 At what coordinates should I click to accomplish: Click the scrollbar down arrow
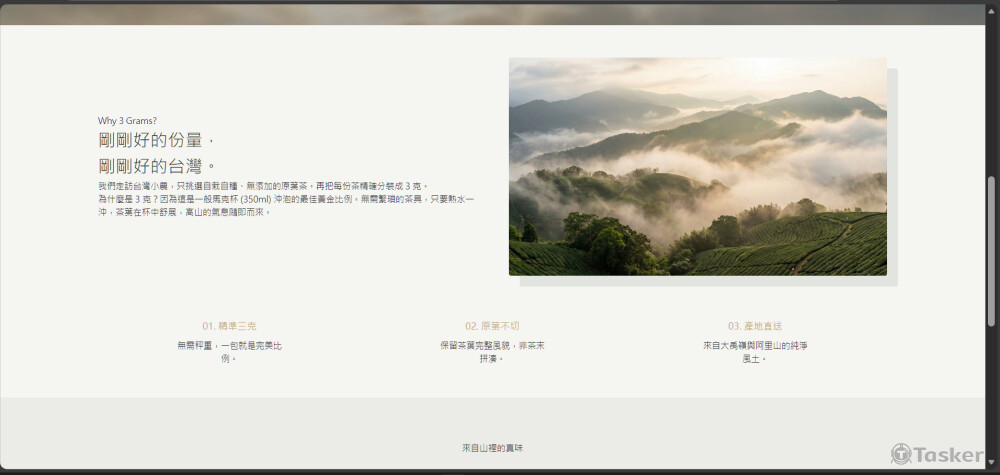pos(991,463)
